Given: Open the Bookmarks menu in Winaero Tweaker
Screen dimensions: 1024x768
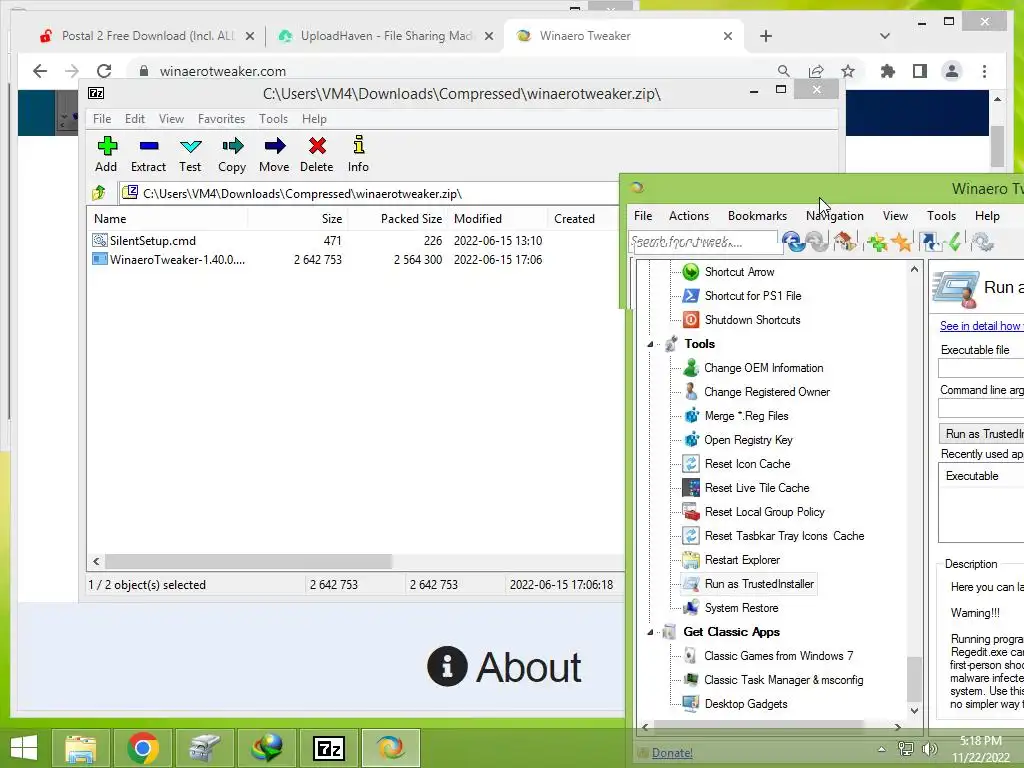Looking at the screenshot, I should (x=757, y=216).
